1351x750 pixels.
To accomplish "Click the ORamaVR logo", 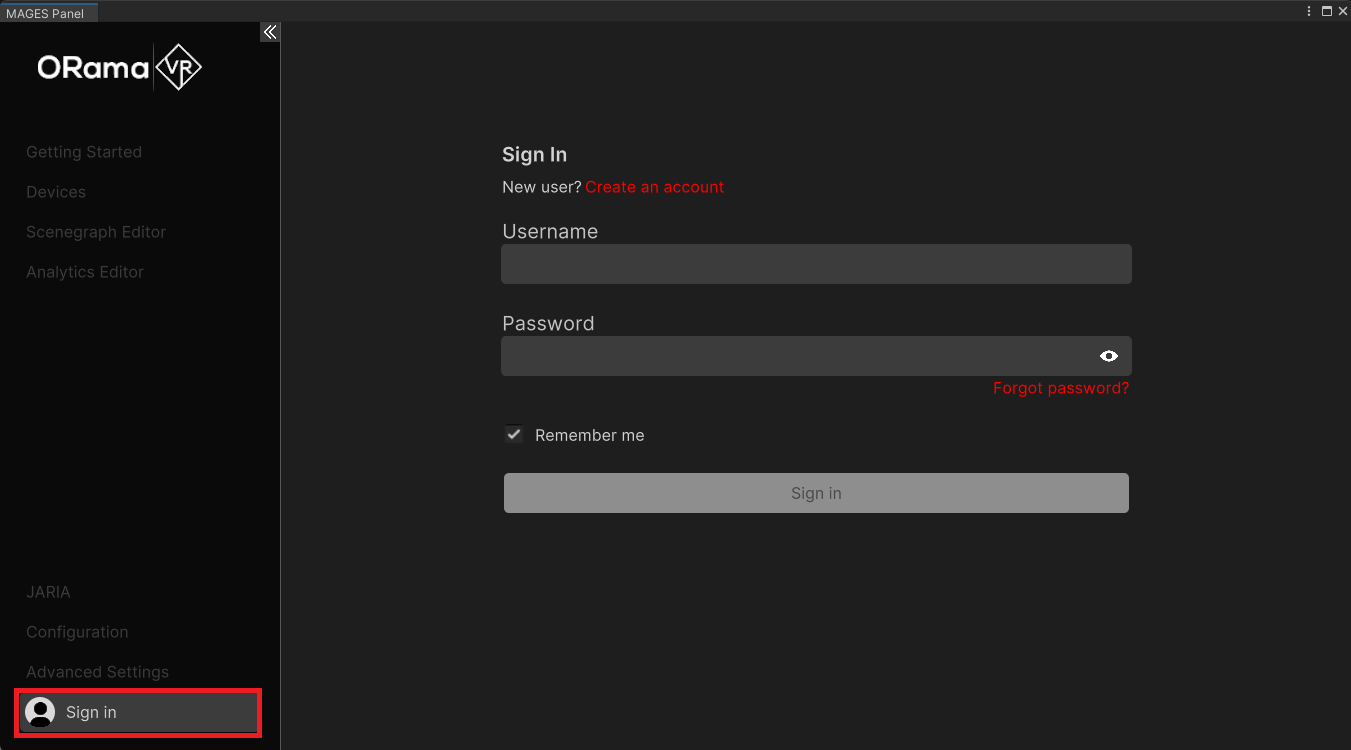I will click(x=120, y=68).
